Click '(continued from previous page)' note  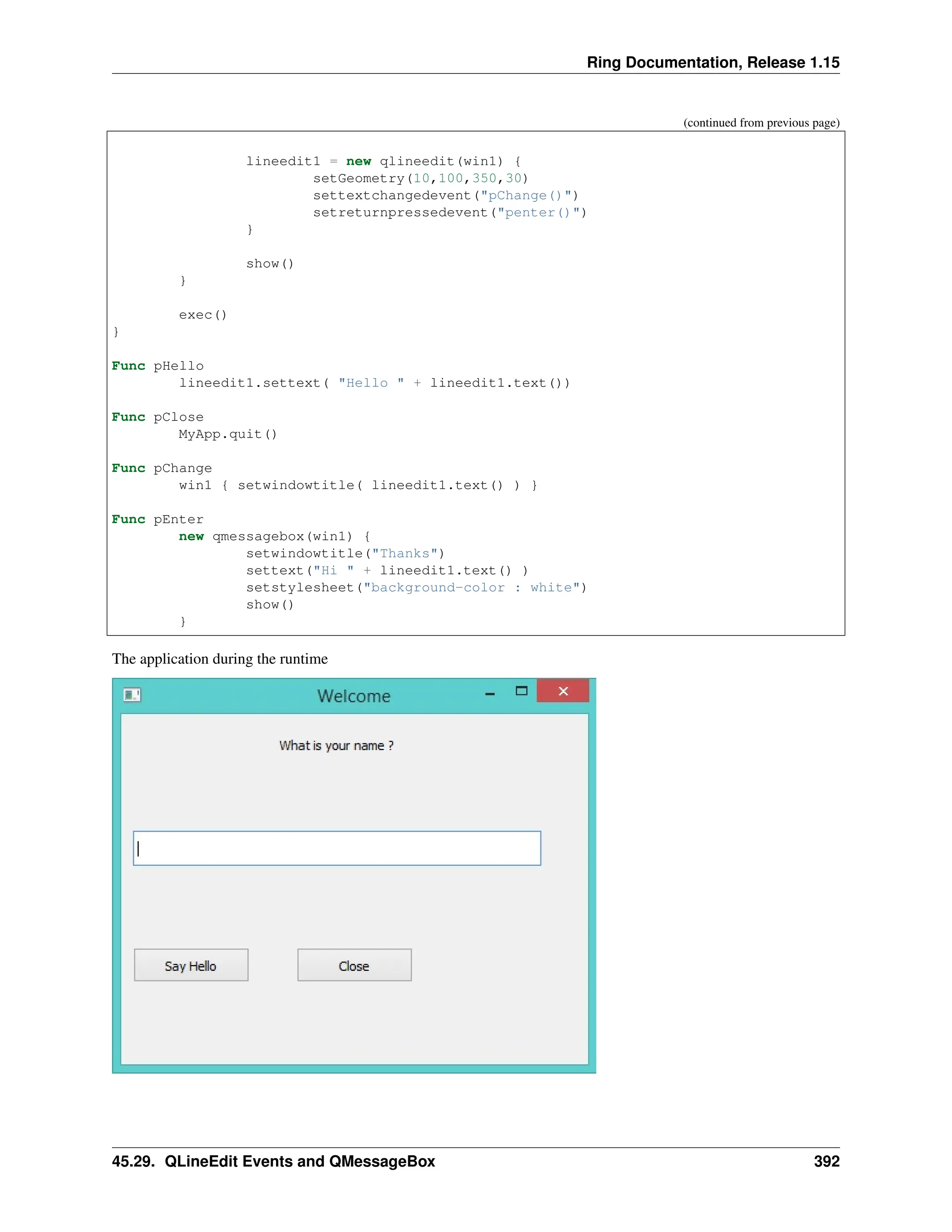761,122
